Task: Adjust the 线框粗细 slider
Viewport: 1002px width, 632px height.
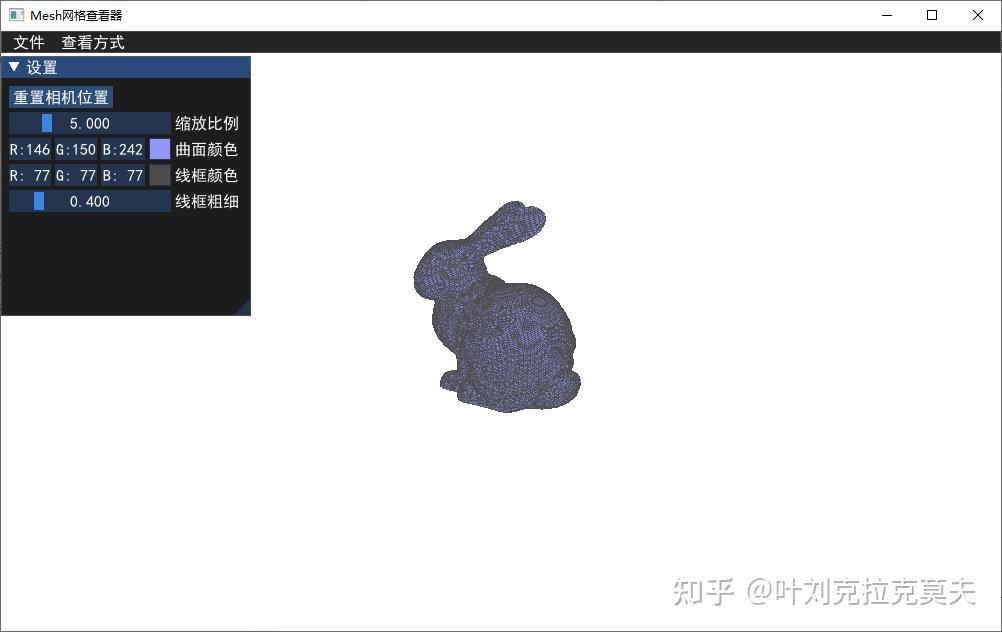Action: [x=39, y=201]
